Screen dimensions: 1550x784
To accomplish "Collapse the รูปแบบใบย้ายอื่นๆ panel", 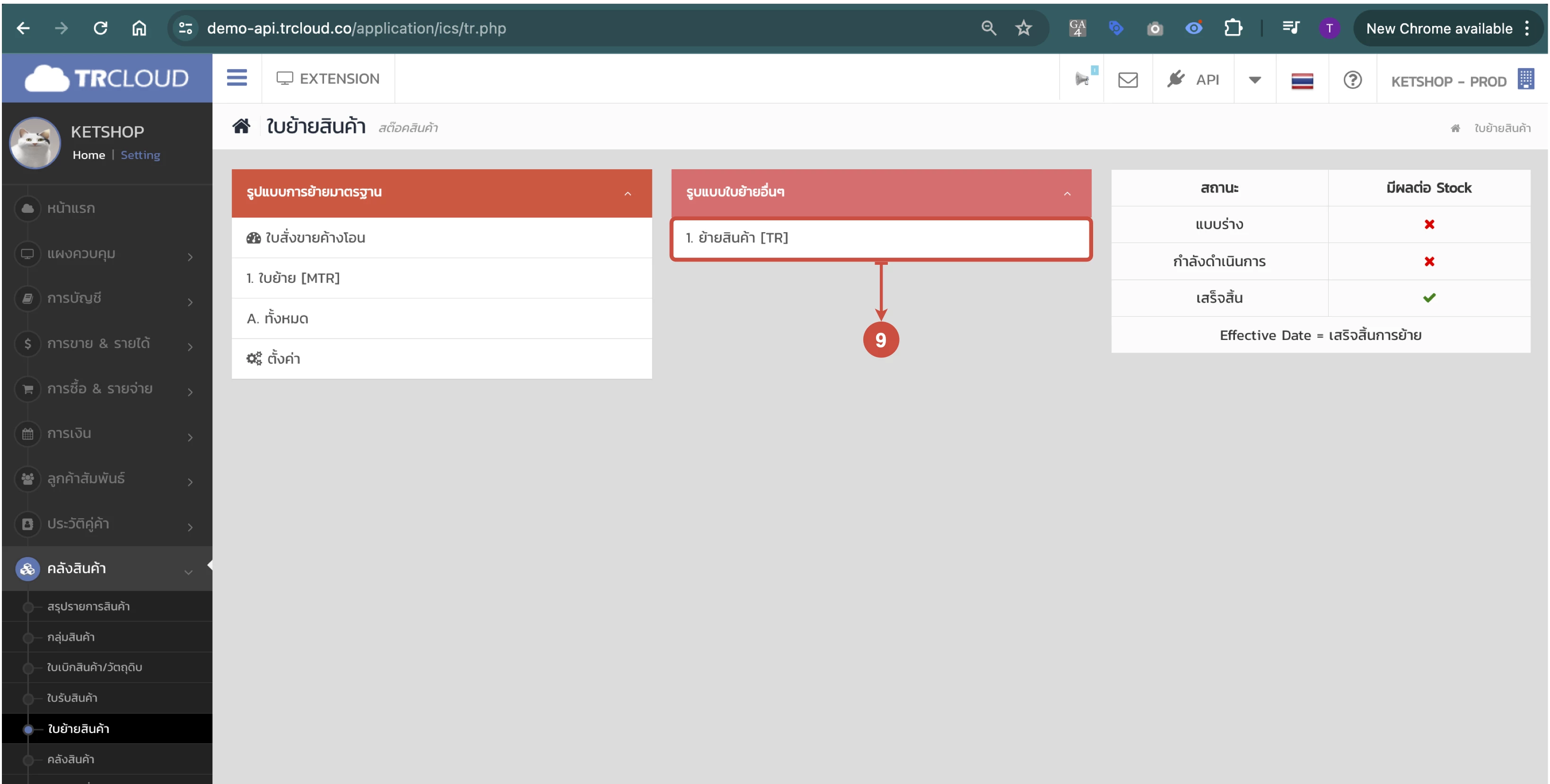I will pyautogui.click(x=1067, y=194).
